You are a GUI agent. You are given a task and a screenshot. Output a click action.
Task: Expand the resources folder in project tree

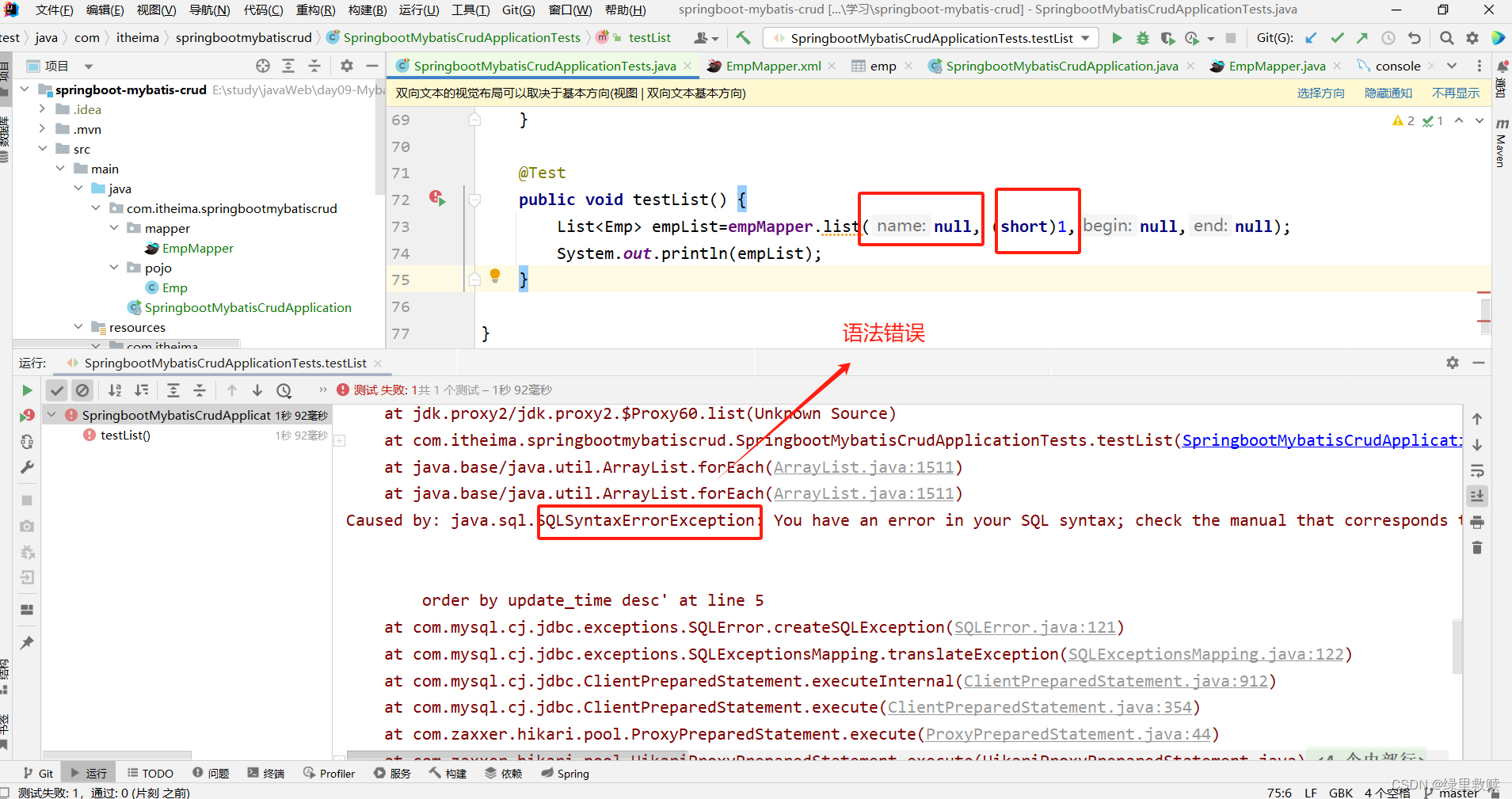point(78,326)
